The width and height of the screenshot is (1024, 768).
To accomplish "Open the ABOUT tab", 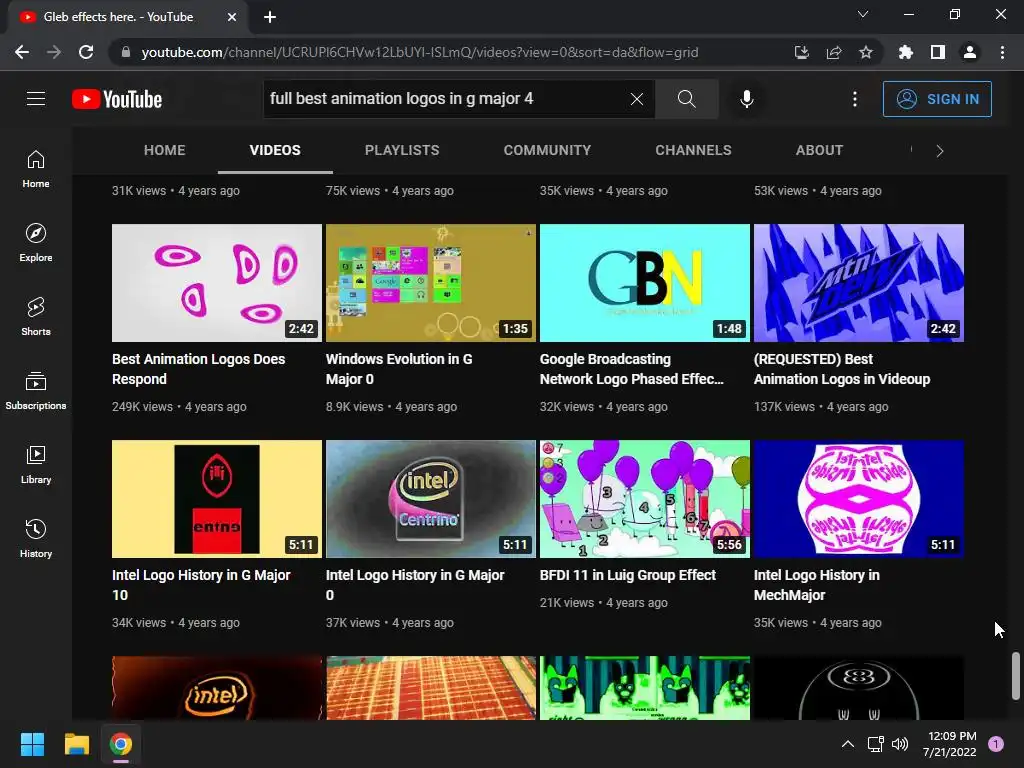I will (819, 150).
